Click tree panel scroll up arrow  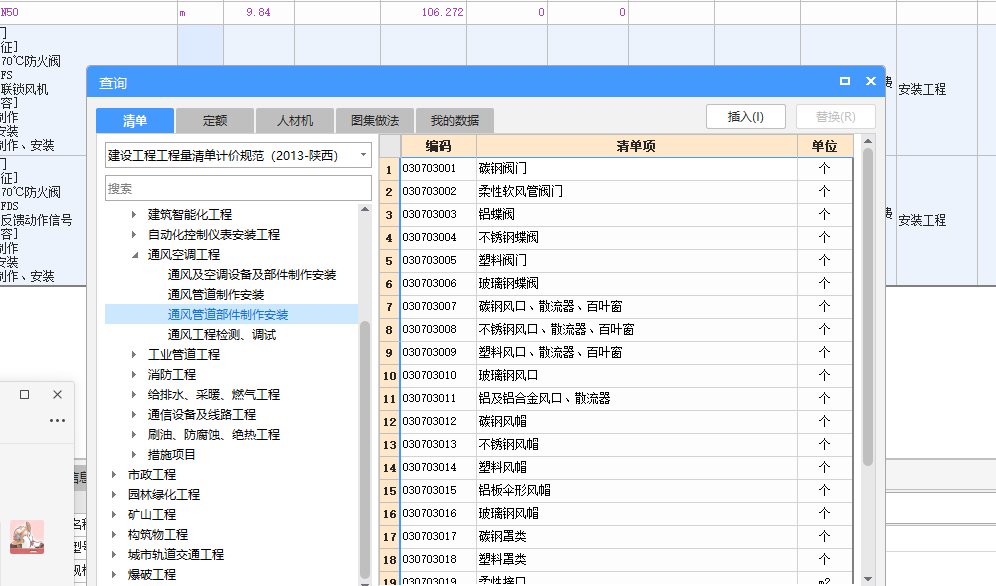tap(365, 210)
